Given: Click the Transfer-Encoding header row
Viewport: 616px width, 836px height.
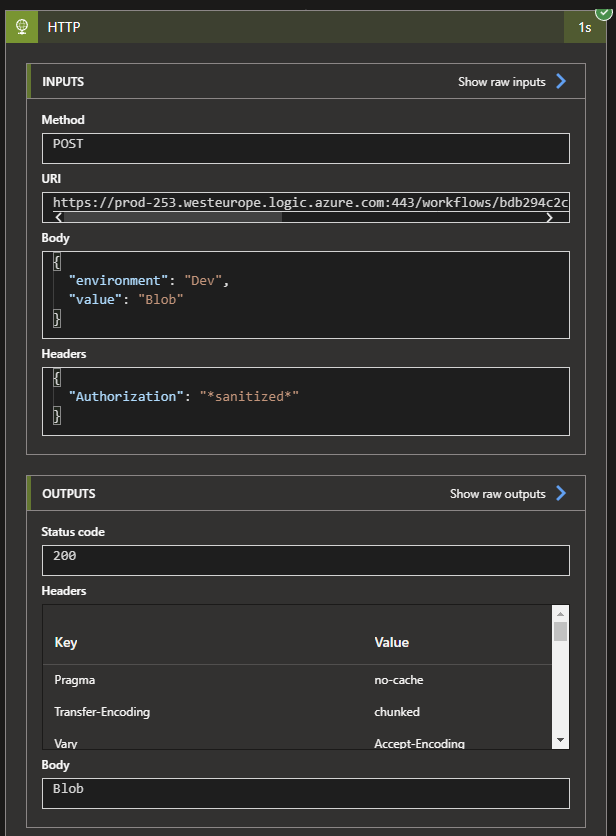Looking at the screenshot, I should pos(297,712).
